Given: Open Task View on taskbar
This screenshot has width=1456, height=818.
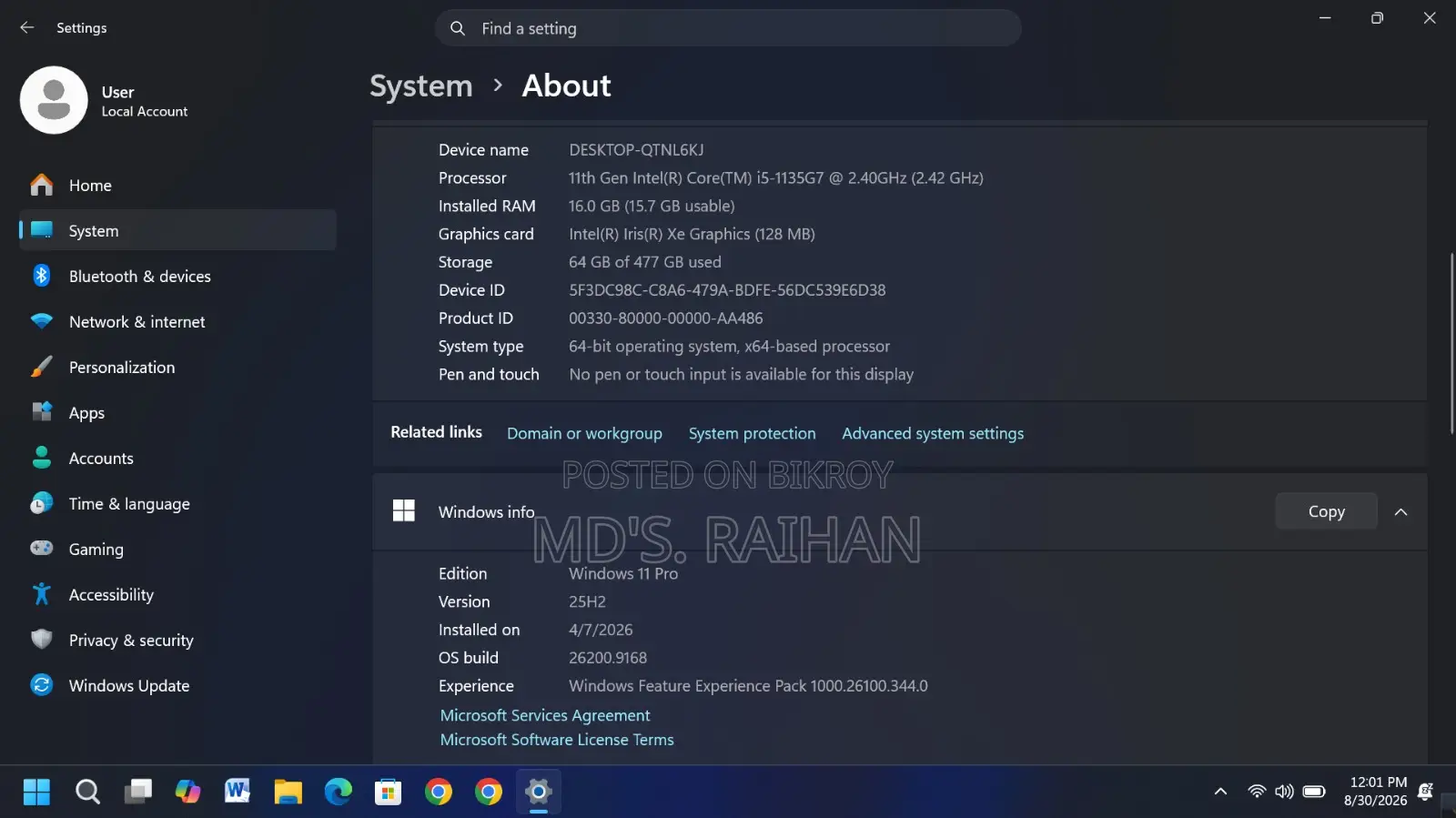Looking at the screenshot, I should (x=138, y=792).
